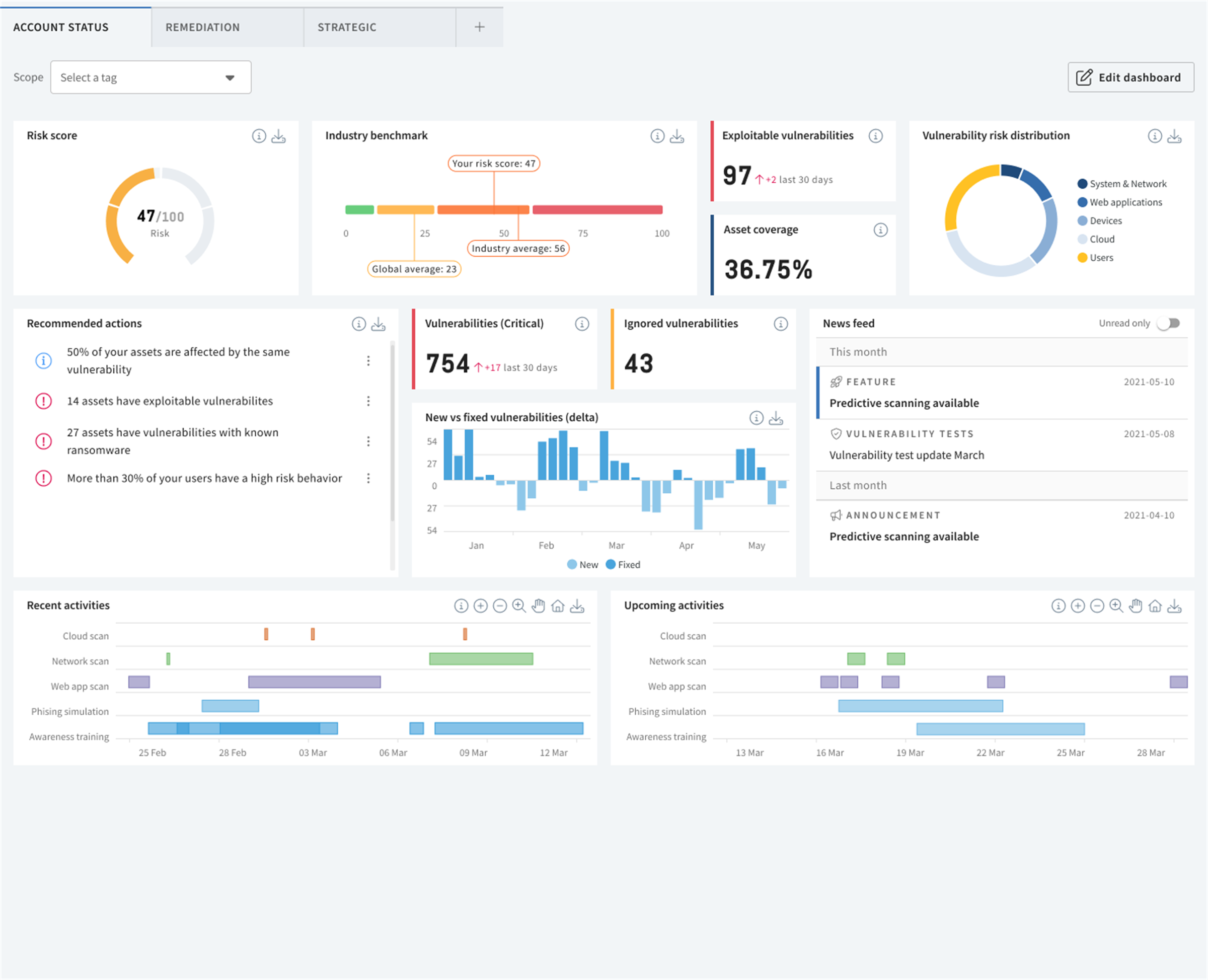Select pan hand tool in Upcoming activities
Image resolution: width=1208 pixels, height=980 pixels.
point(1136,607)
